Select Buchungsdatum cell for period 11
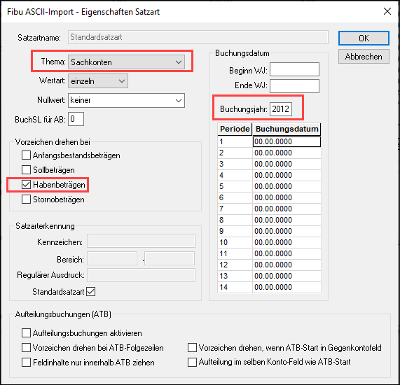Viewport: 400px width, 385px height. click(287, 254)
